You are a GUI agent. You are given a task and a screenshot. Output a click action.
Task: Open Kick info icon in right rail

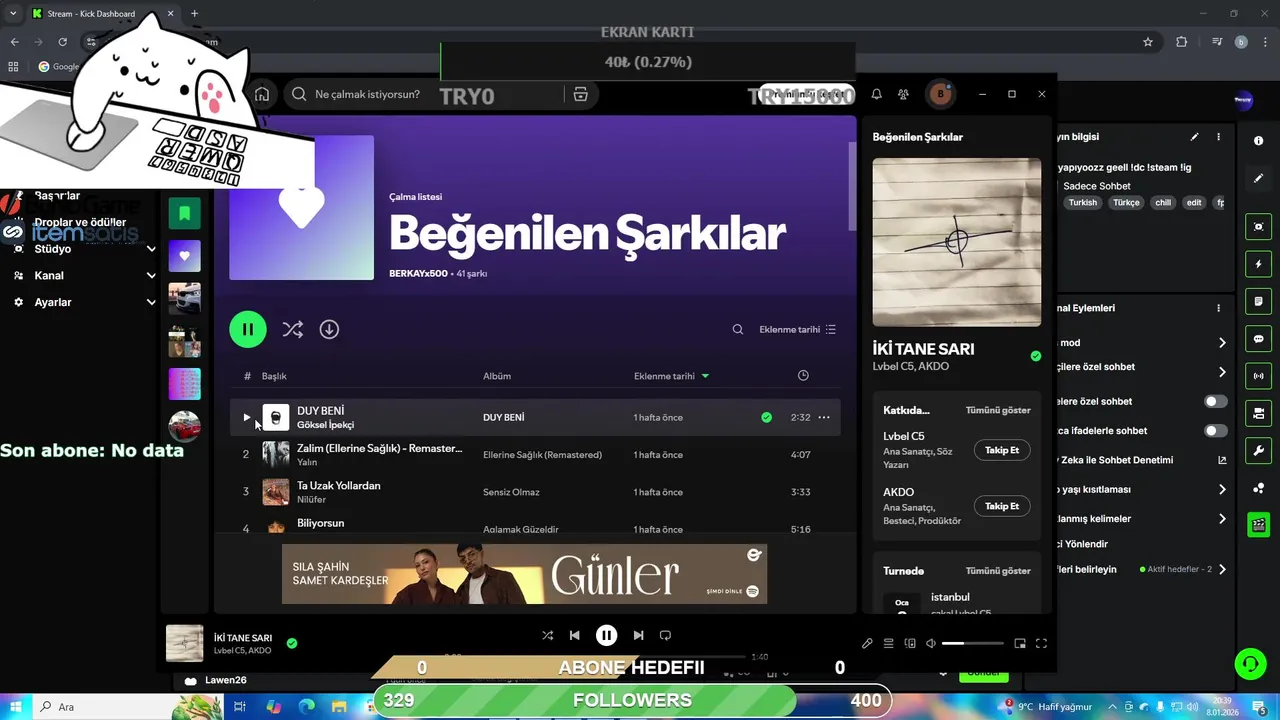point(1259,141)
